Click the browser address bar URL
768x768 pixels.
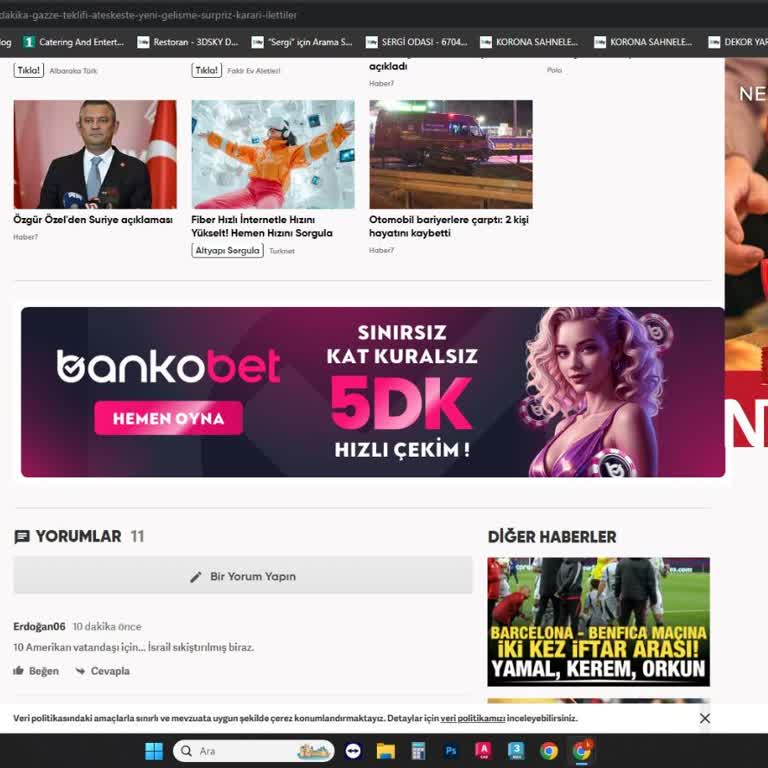click(148, 15)
